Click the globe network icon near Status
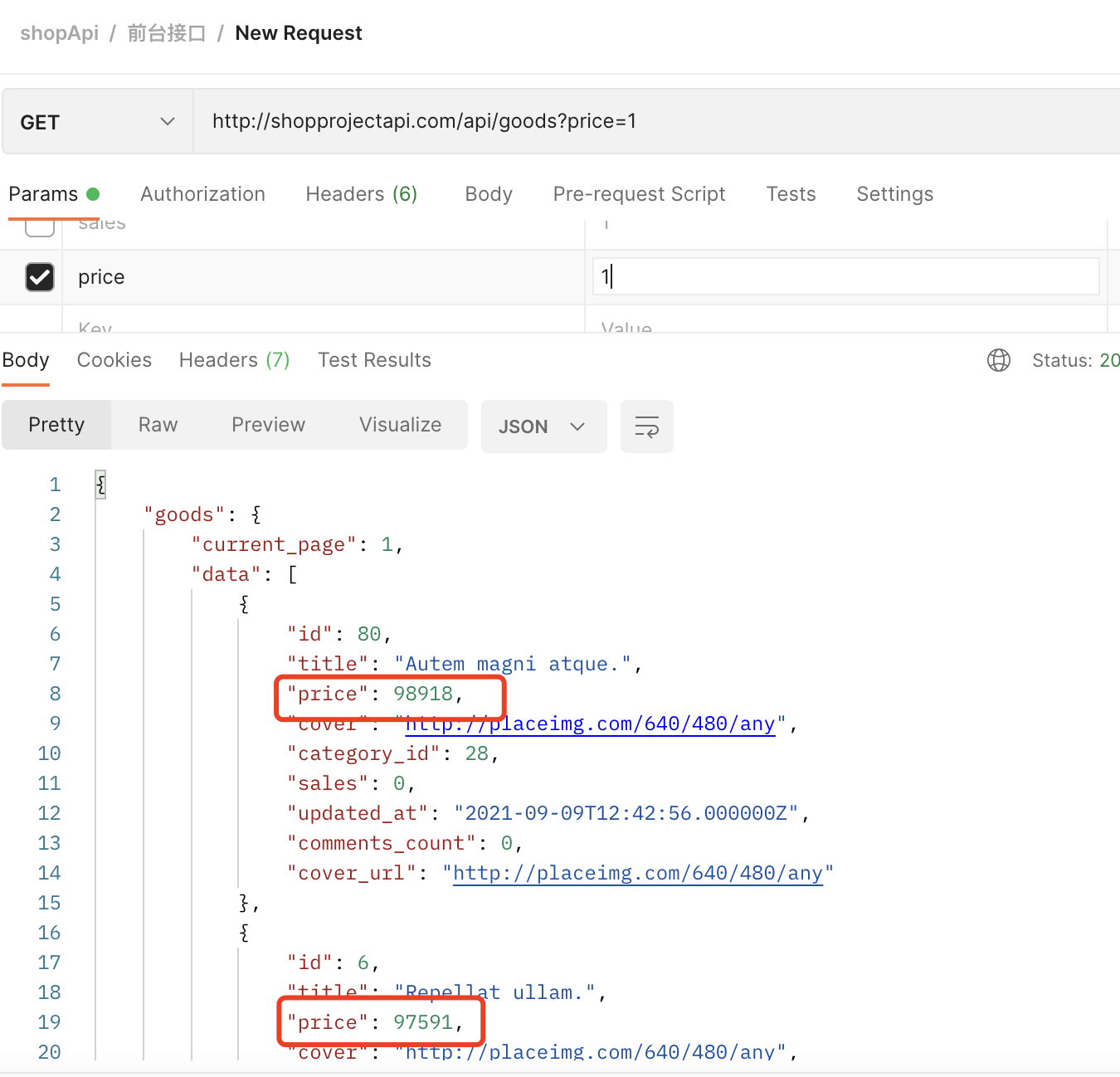1120x1077 pixels. pos(999,360)
